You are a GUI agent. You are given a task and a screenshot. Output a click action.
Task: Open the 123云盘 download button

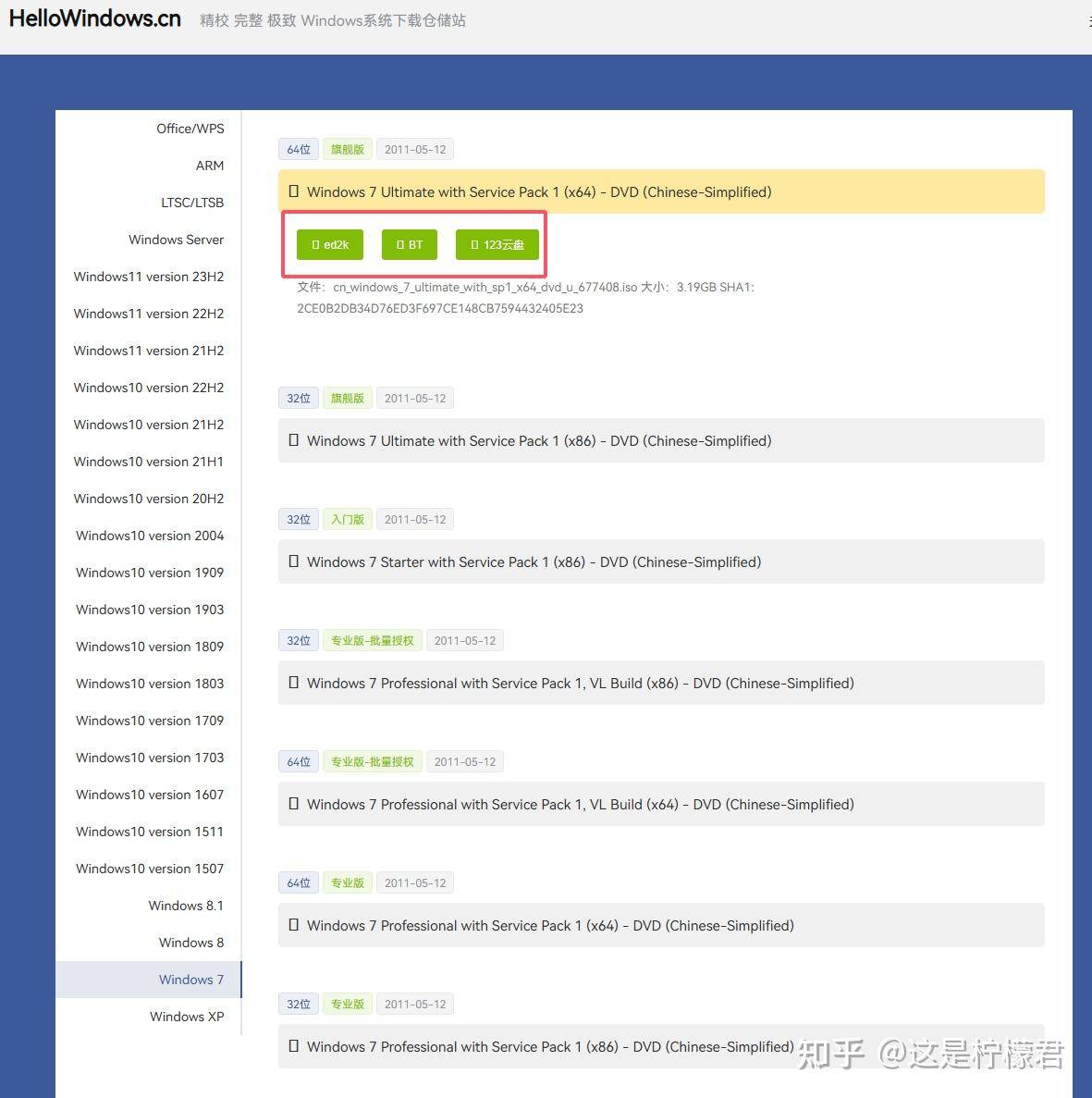497,245
